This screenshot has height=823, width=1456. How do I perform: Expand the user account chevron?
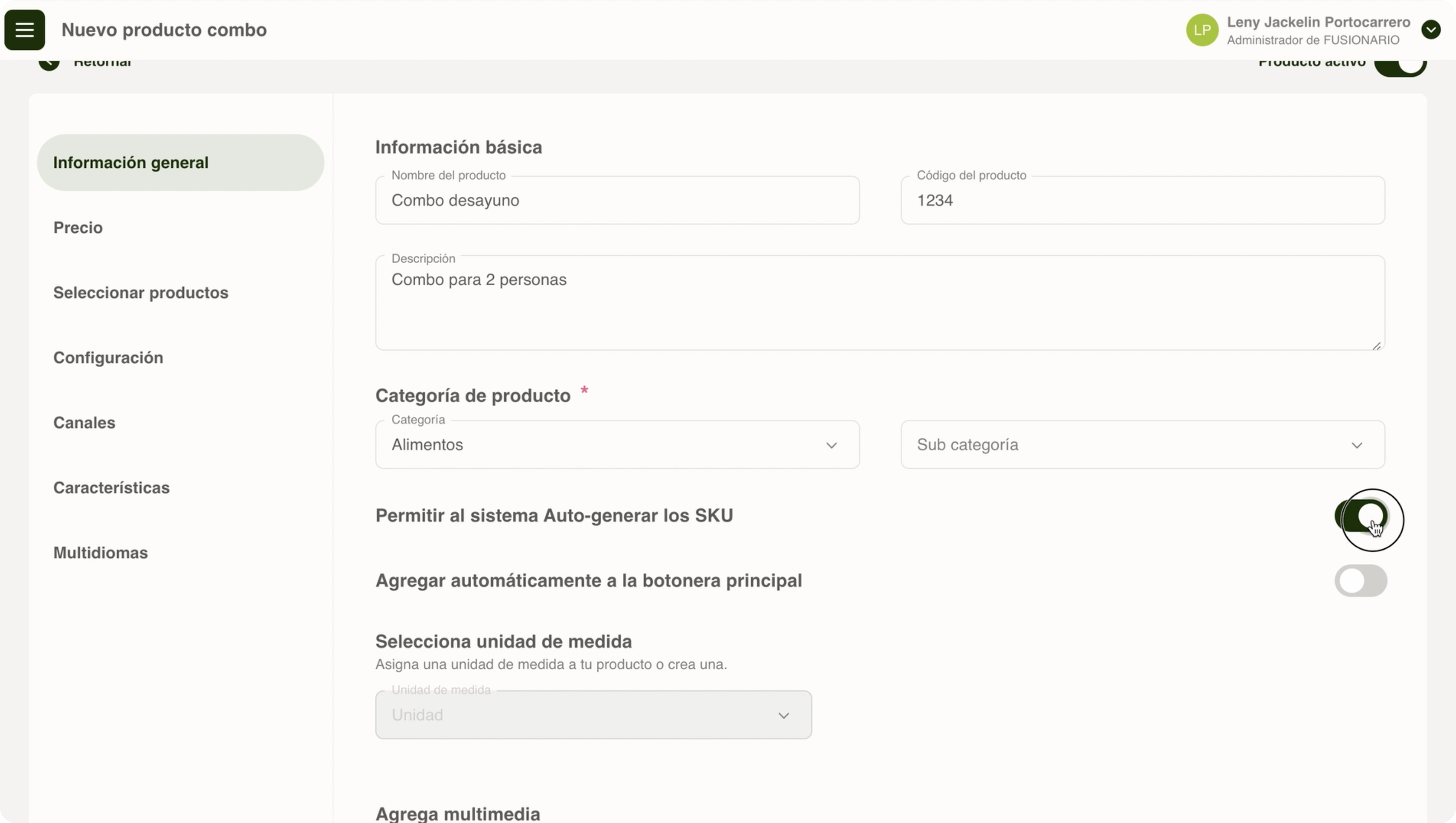pos(1430,29)
